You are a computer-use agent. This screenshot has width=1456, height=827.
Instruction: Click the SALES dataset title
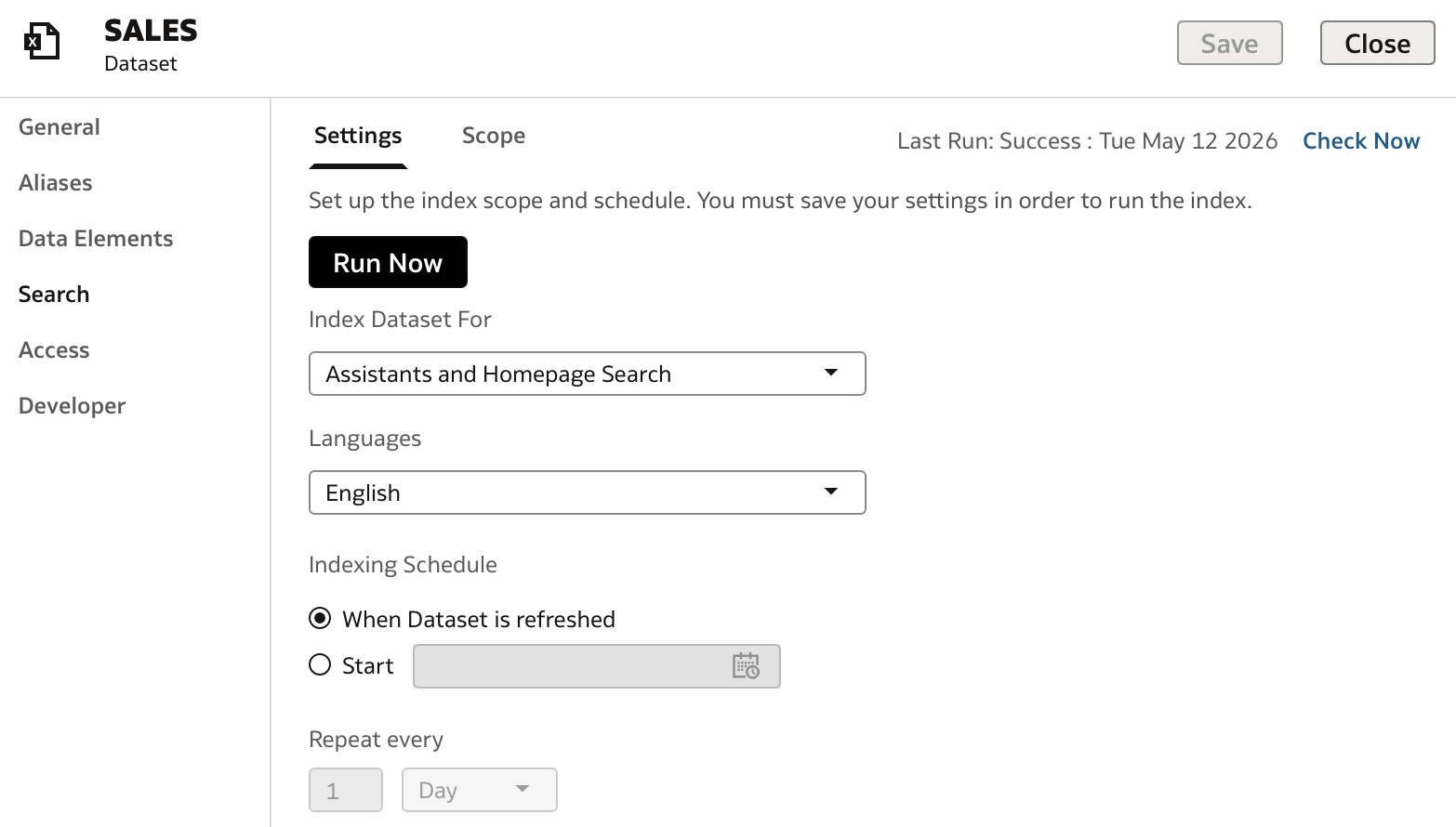tap(151, 31)
